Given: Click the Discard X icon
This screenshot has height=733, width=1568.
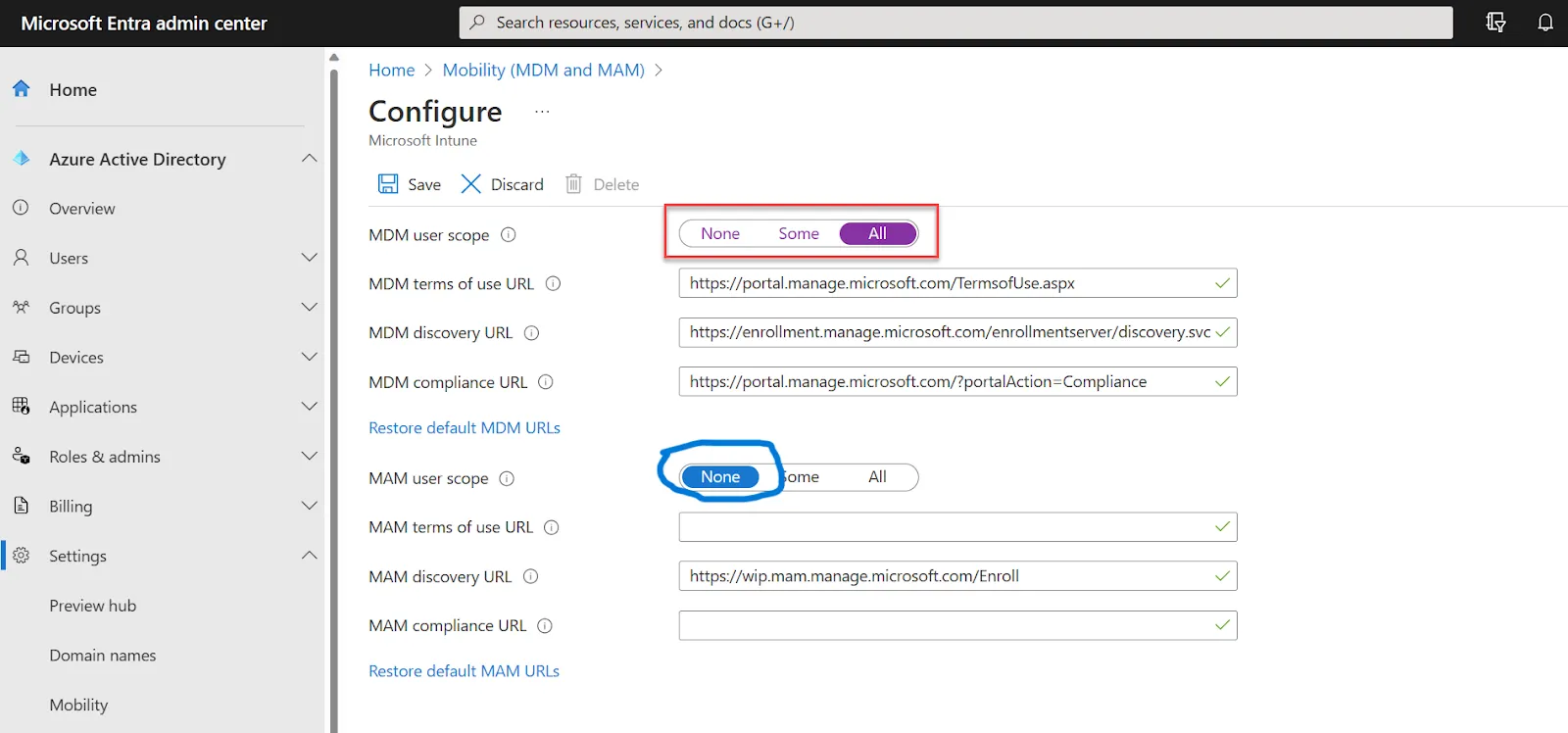Looking at the screenshot, I should (471, 183).
